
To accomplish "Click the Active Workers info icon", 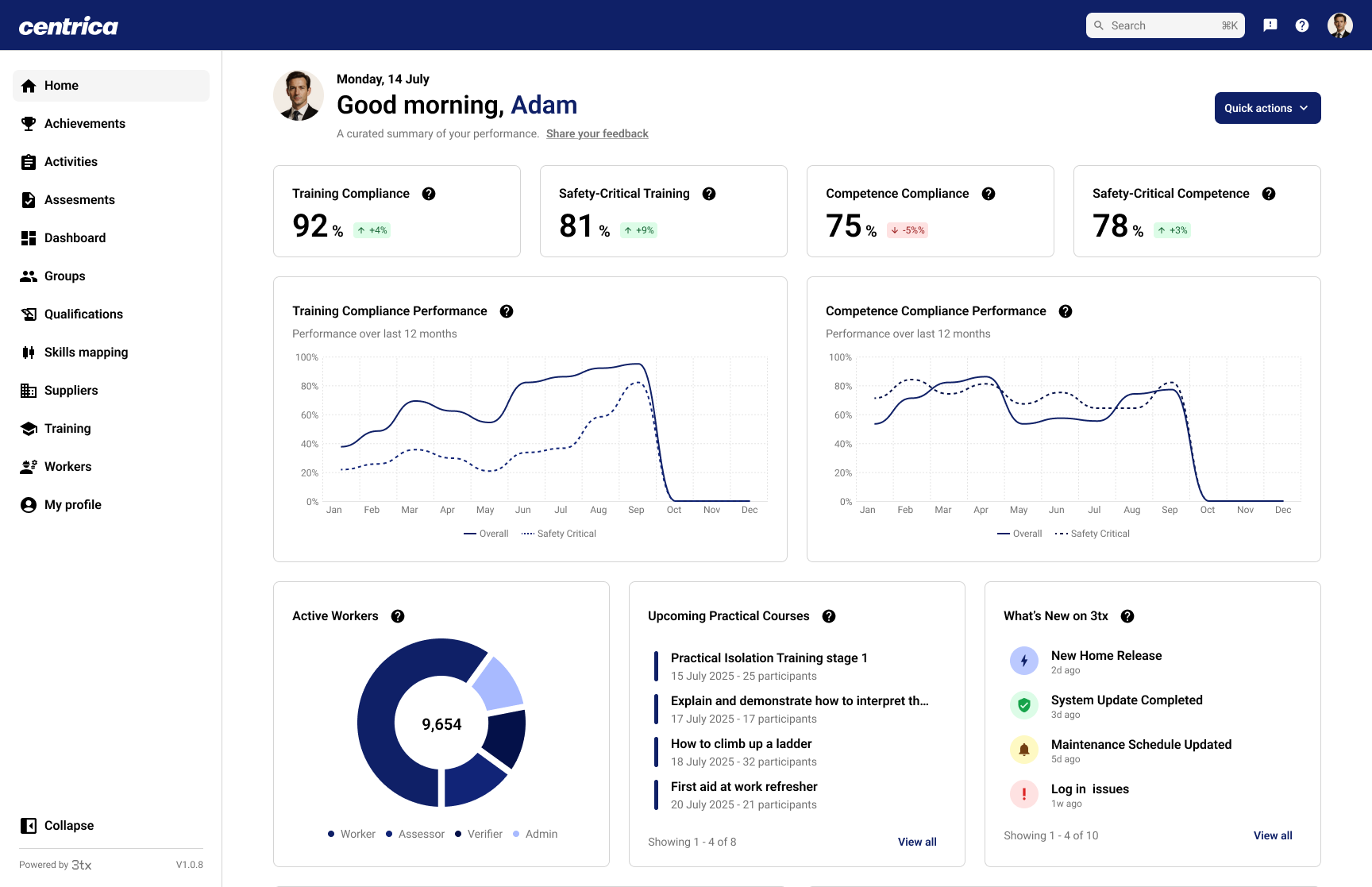I will click(x=398, y=616).
